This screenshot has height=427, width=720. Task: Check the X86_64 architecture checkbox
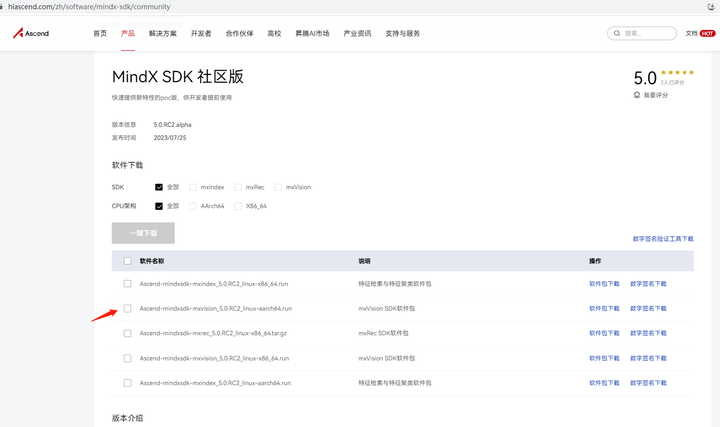238,206
